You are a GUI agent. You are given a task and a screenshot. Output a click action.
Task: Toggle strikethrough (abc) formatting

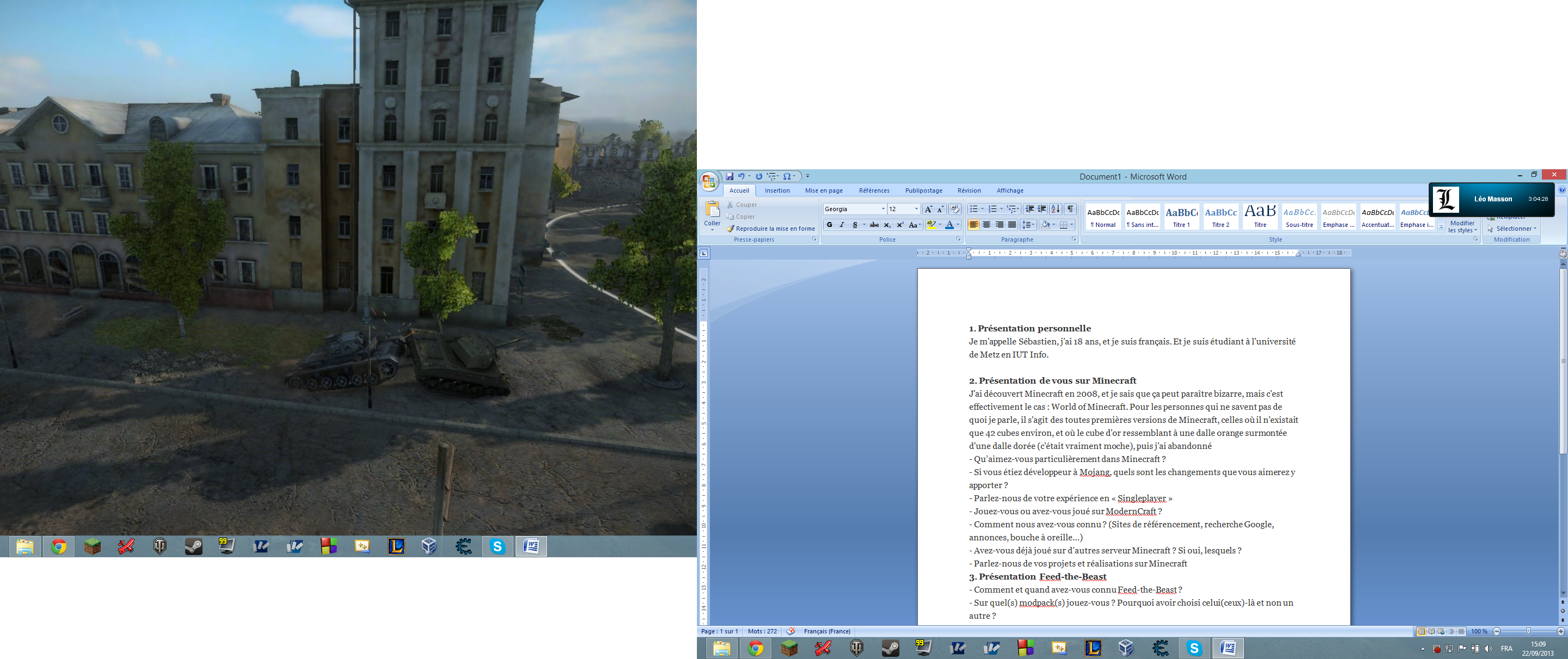coord(874,225)
